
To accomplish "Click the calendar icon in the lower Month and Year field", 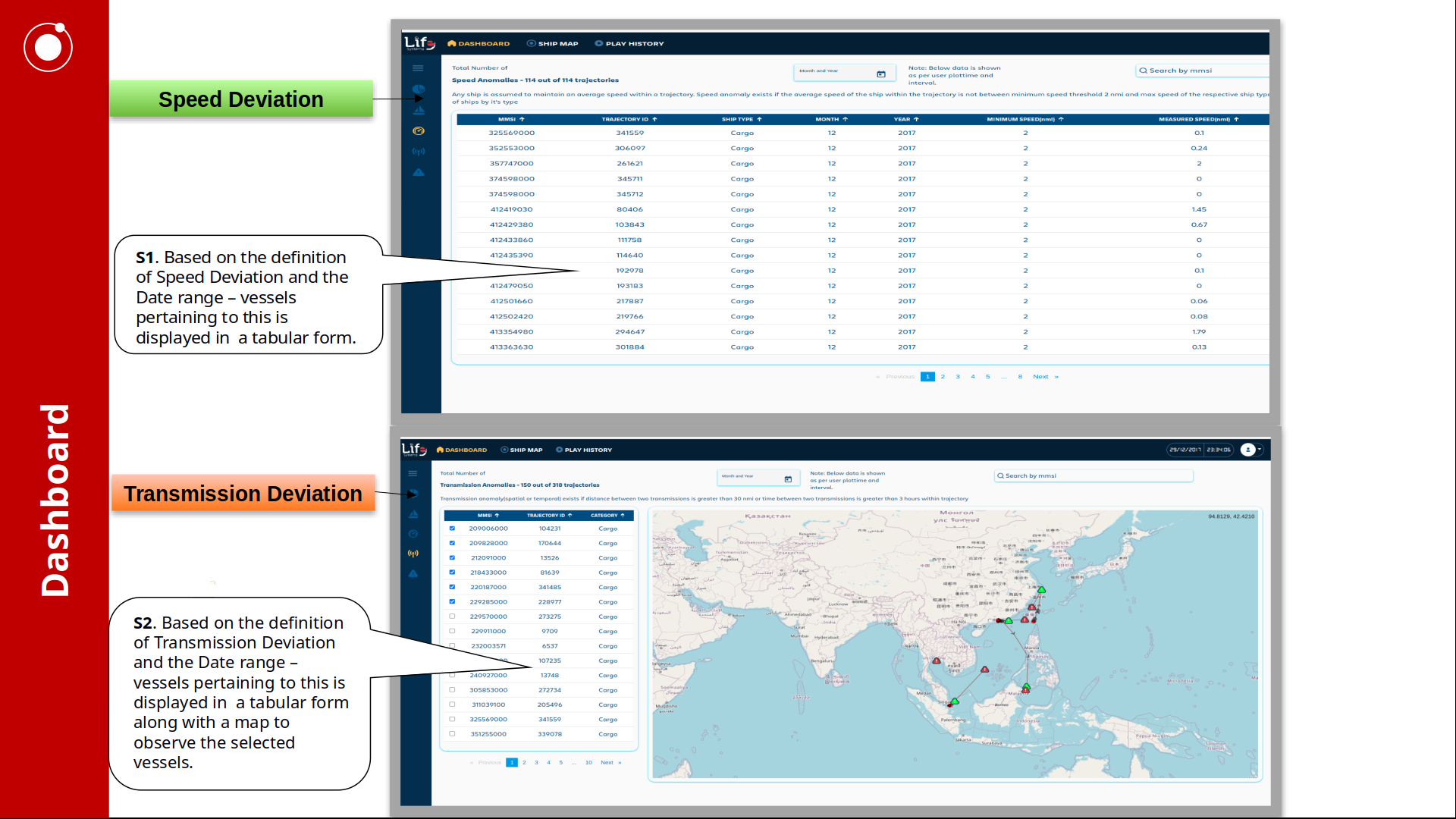I will (x=788, y=479).
